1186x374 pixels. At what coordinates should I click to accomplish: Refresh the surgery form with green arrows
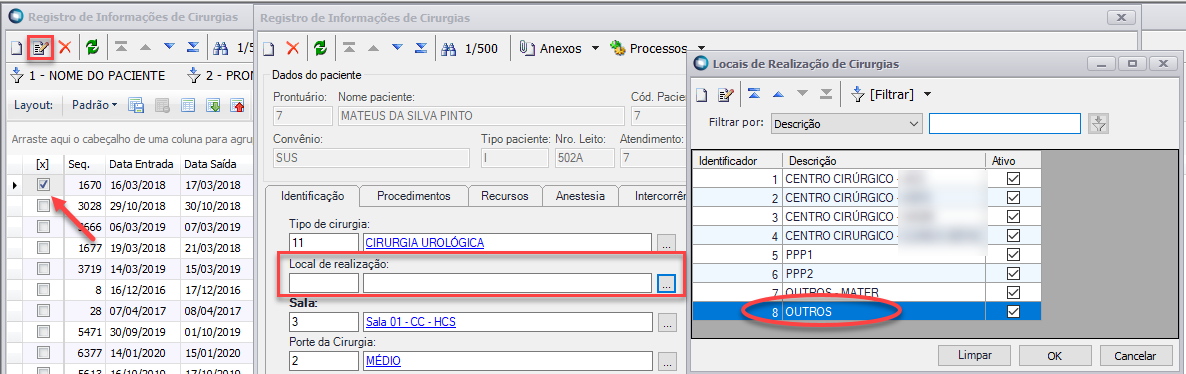coord(321,48)
